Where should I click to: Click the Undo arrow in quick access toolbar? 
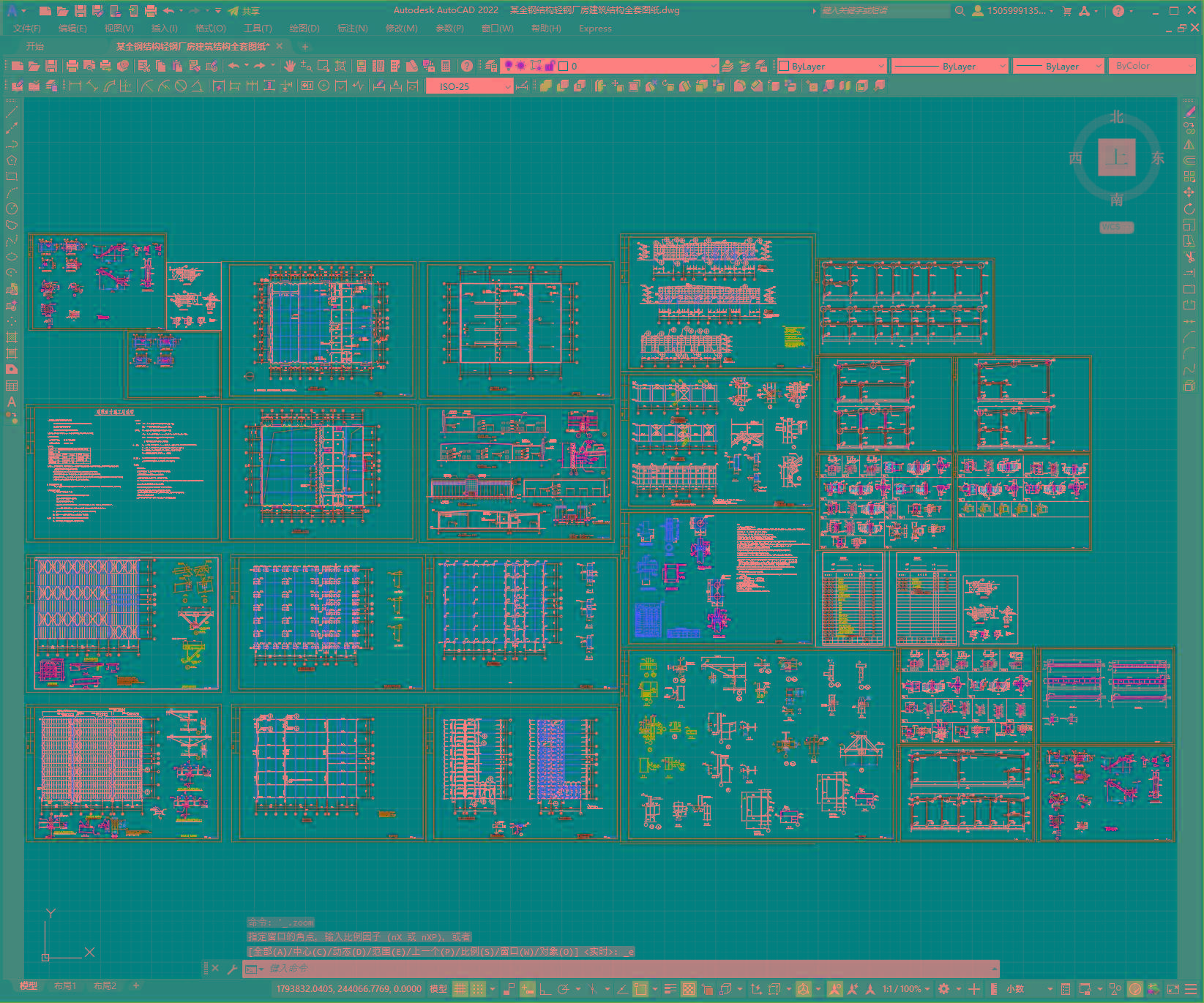pyautogui.click(x=168, y=11)
